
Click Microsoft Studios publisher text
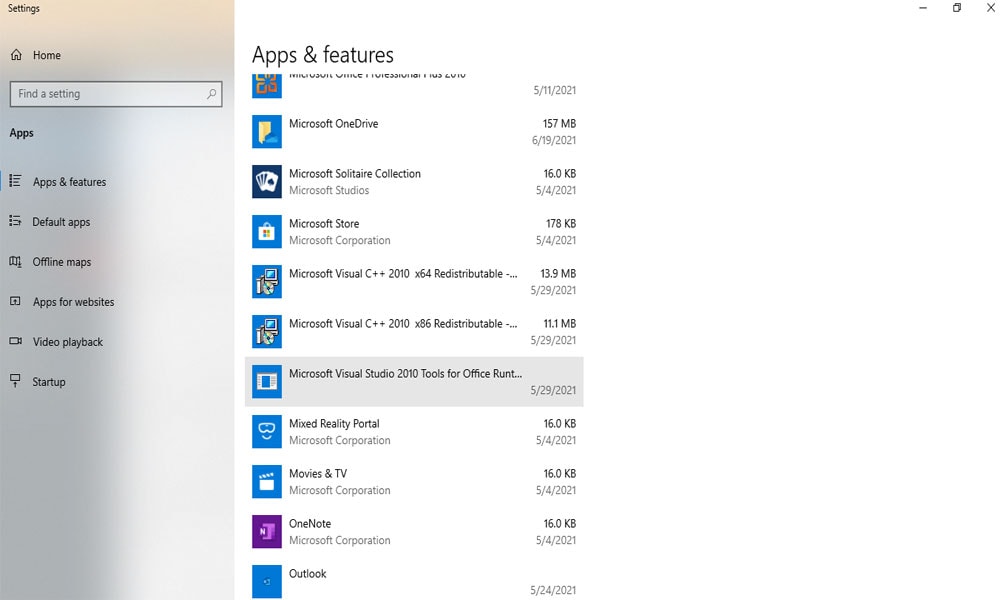329,191
